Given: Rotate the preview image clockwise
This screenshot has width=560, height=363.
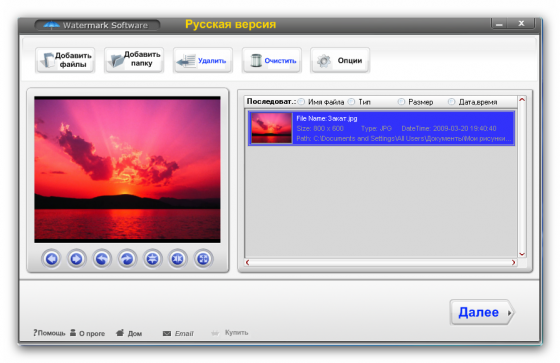Looking at the screenshot, I should coord(127,259).
